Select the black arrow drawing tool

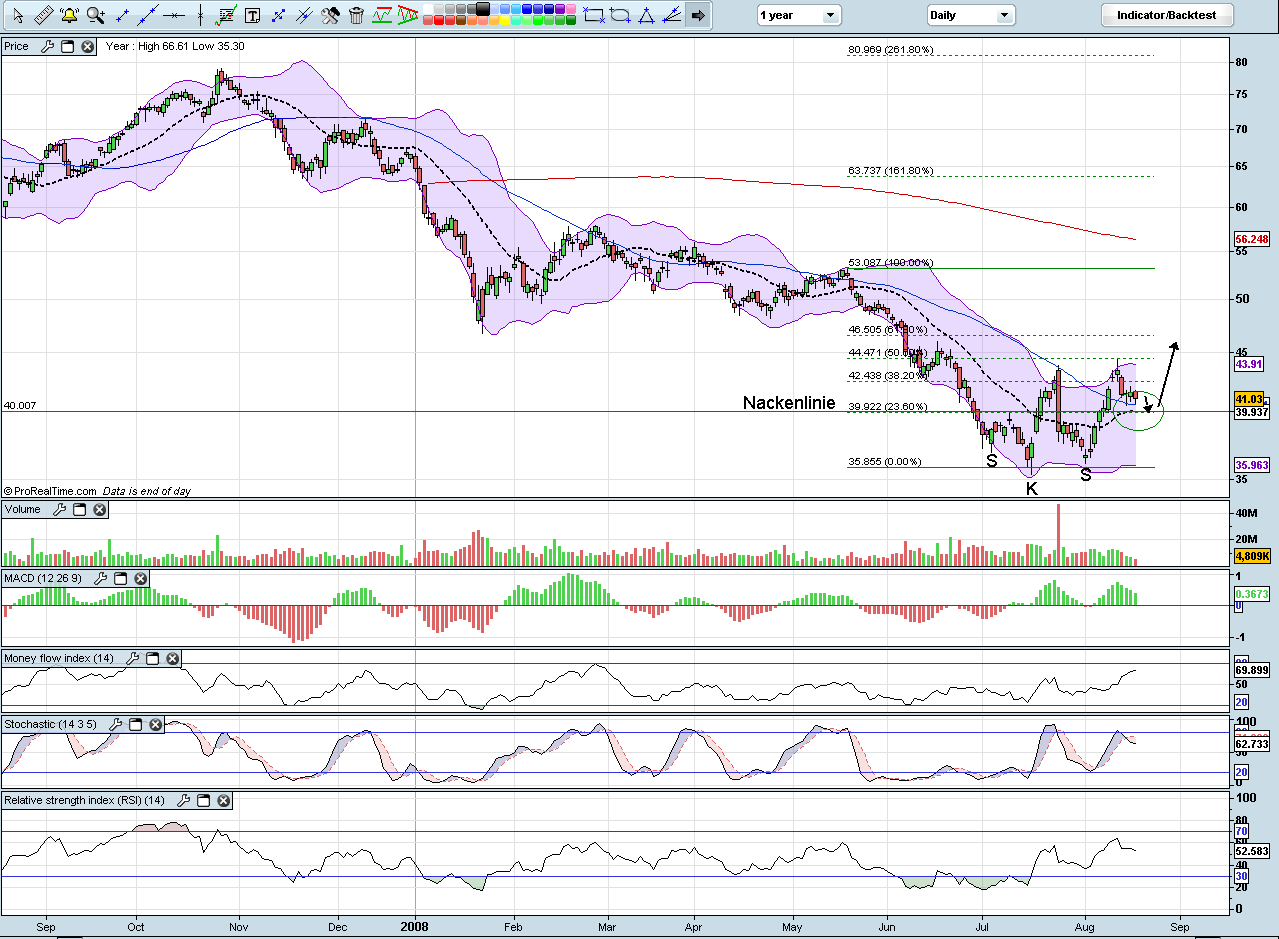click(x=698, y=15)
